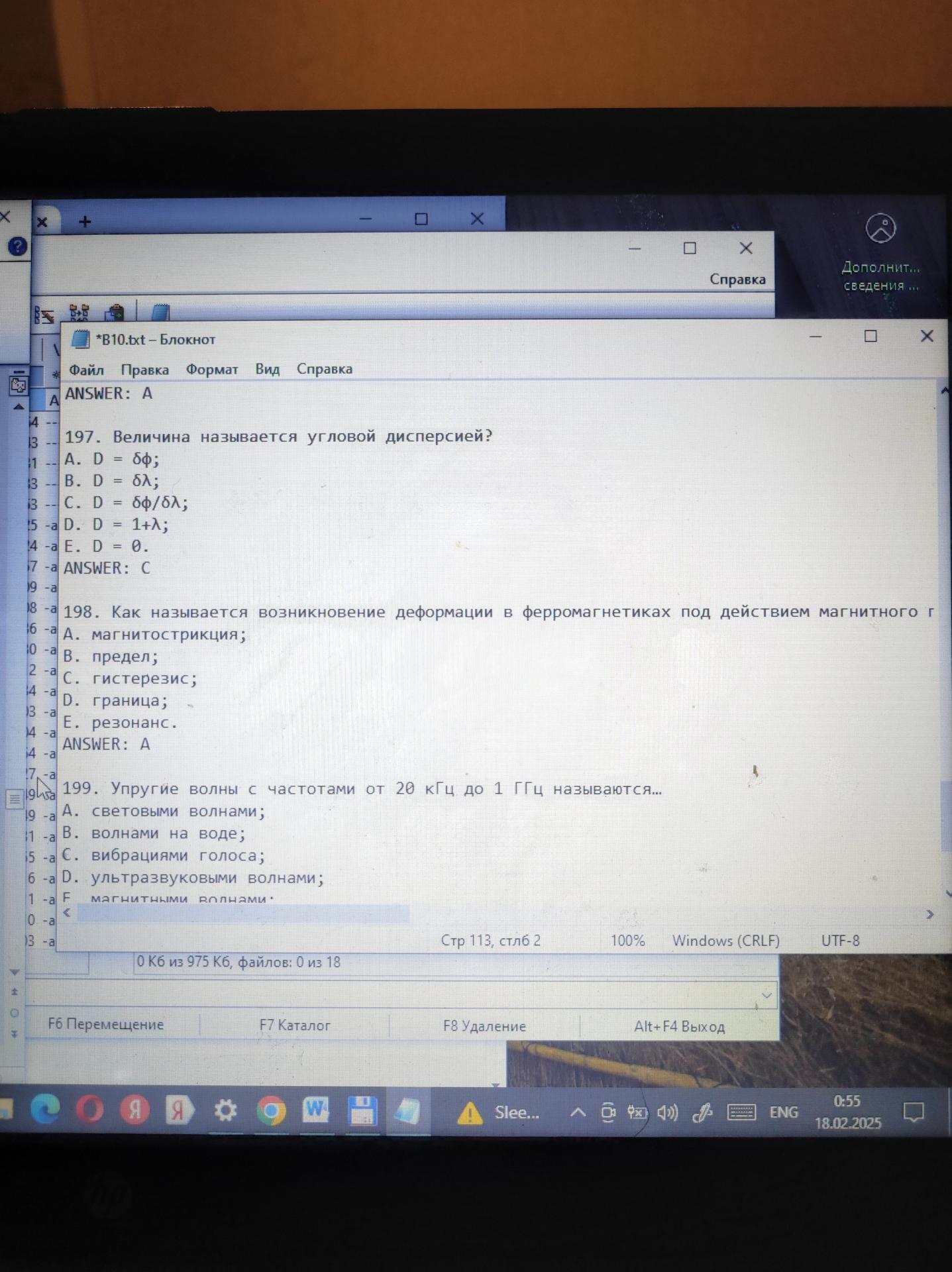Click Notepad horizontal scrollbar thumb
Screen dimensions: 952x1272
(243, 913)
